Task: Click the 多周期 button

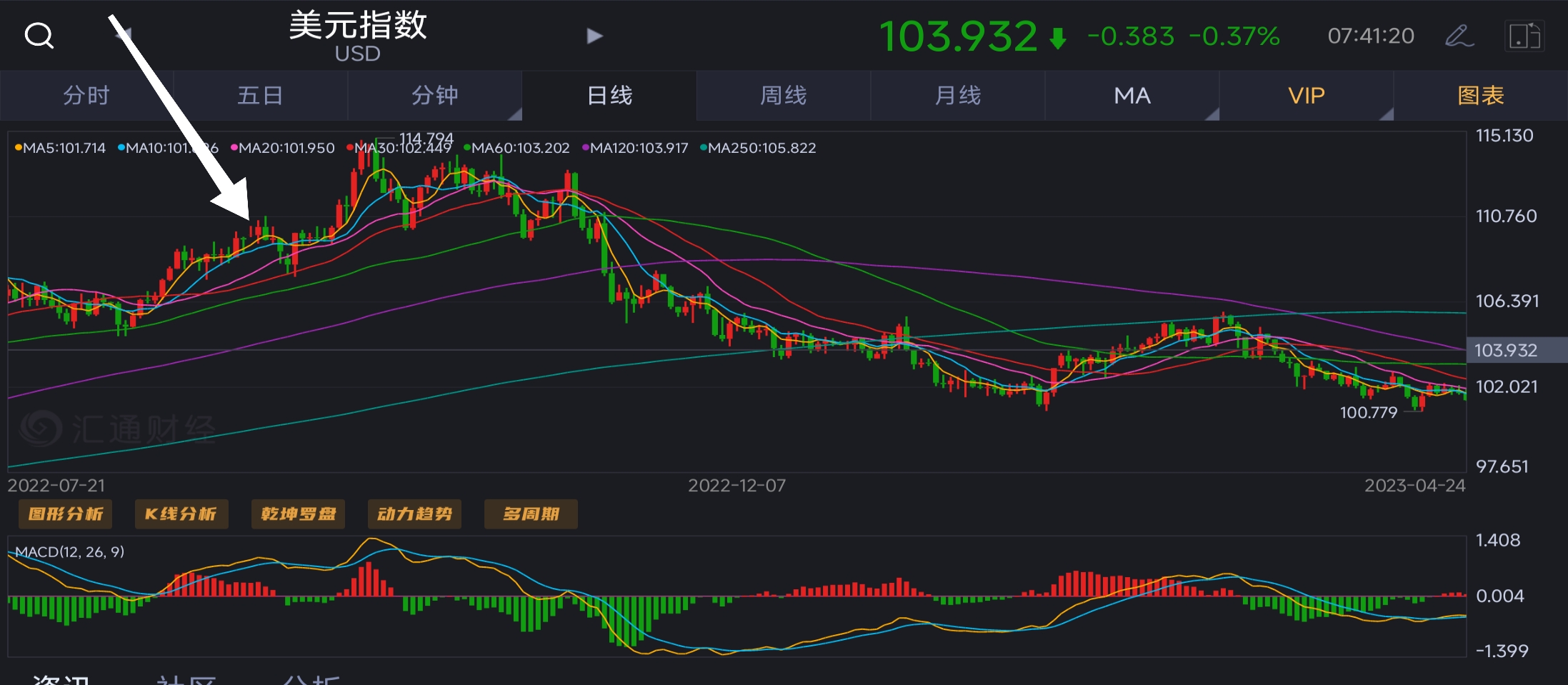Action: [x=531, y=514]
